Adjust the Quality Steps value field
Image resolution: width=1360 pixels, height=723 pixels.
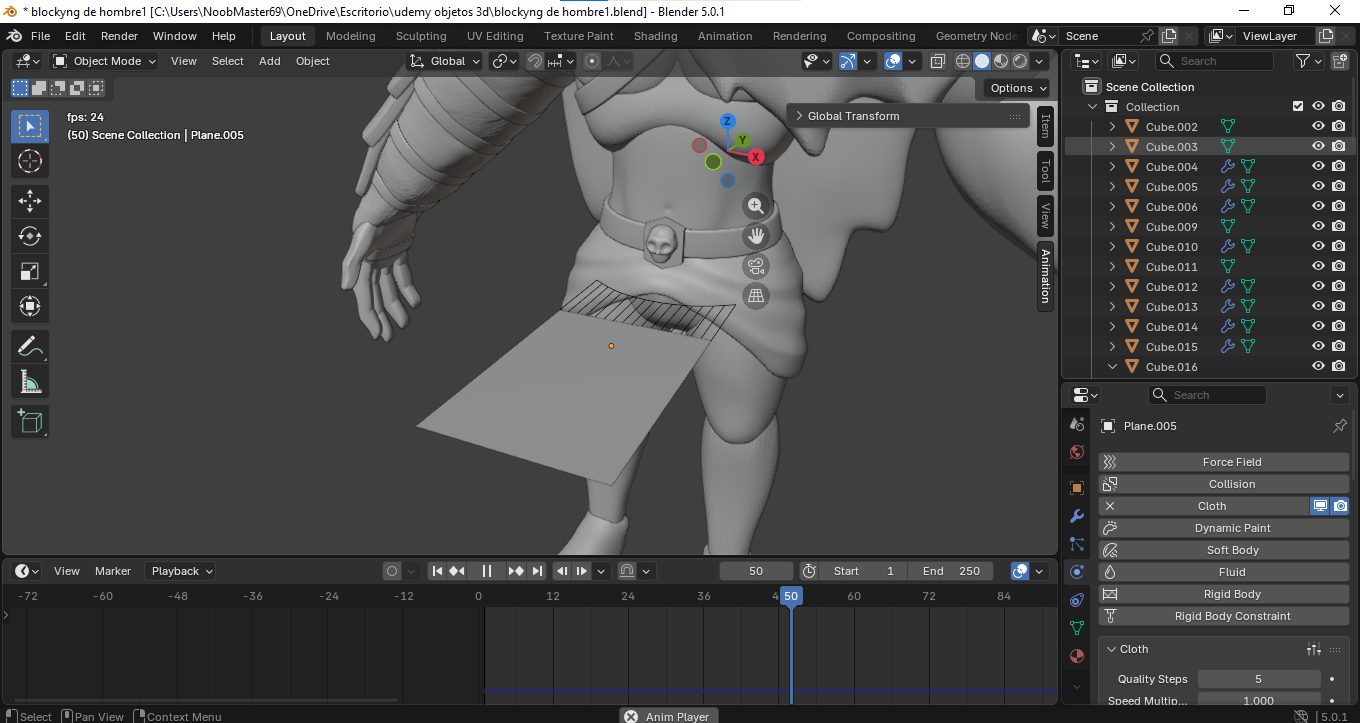tap(1258, 679)
